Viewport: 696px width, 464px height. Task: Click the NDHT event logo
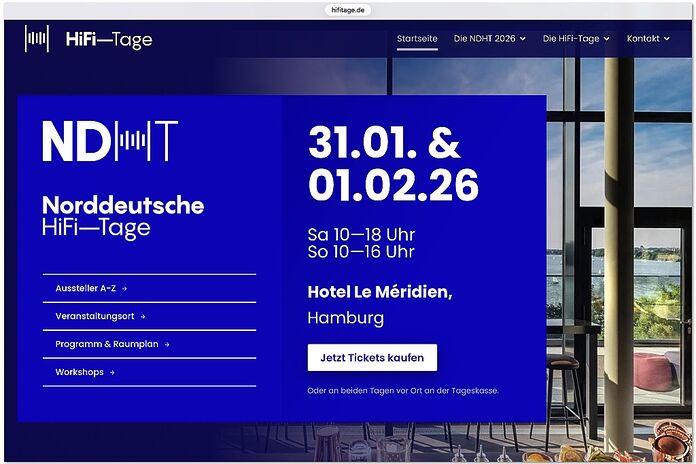(110, 141)
